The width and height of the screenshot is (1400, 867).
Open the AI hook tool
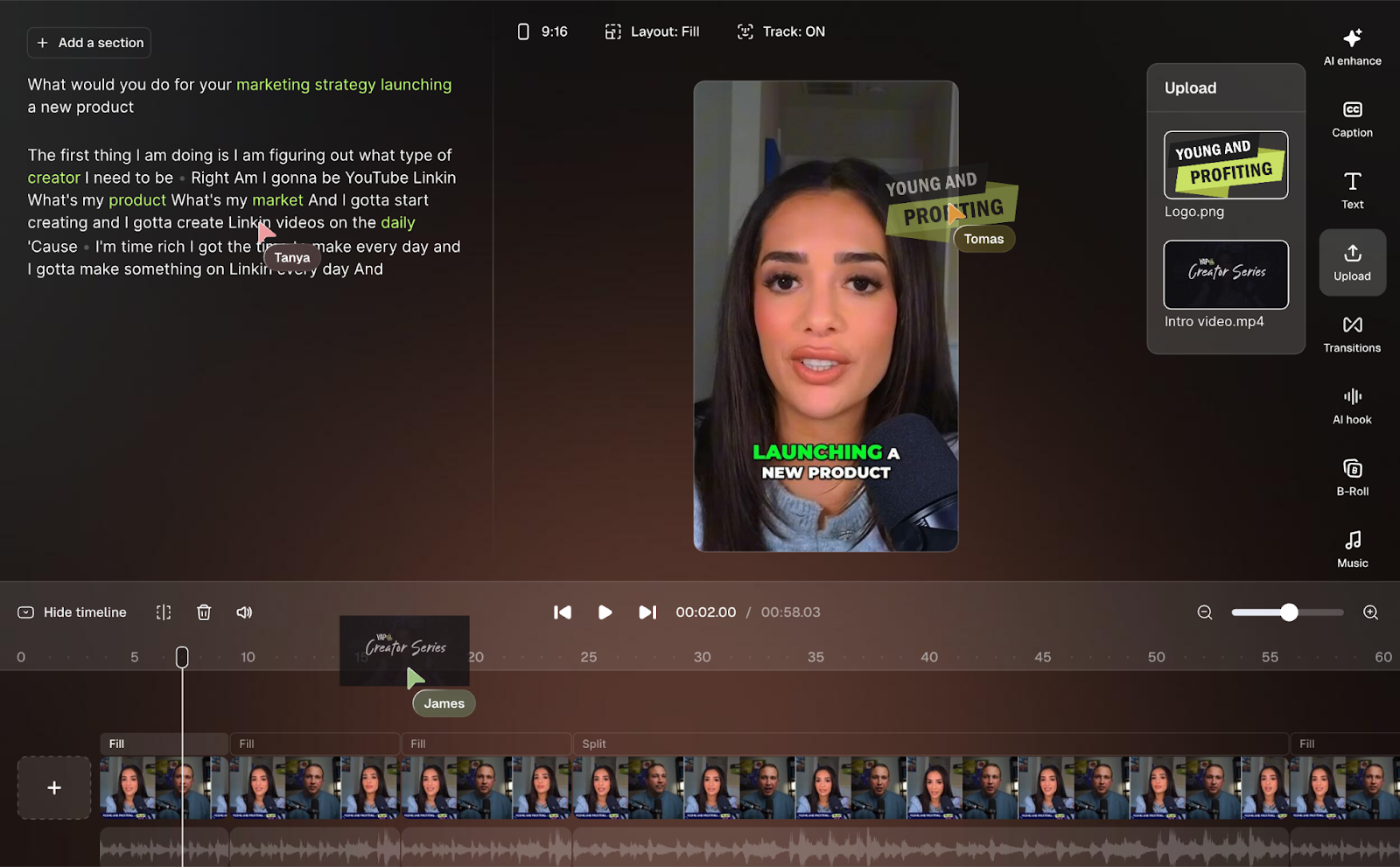(1352, 405)
